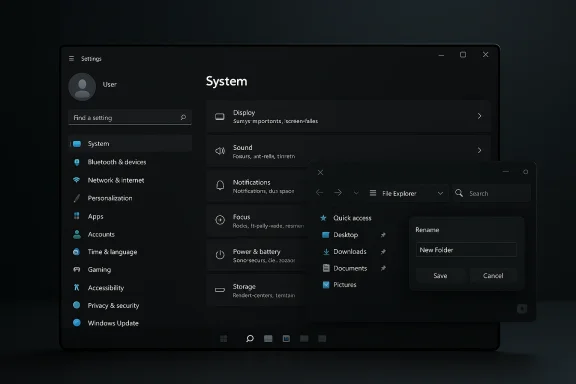Click the Notifications bell icon

click(x=220, y=185)
